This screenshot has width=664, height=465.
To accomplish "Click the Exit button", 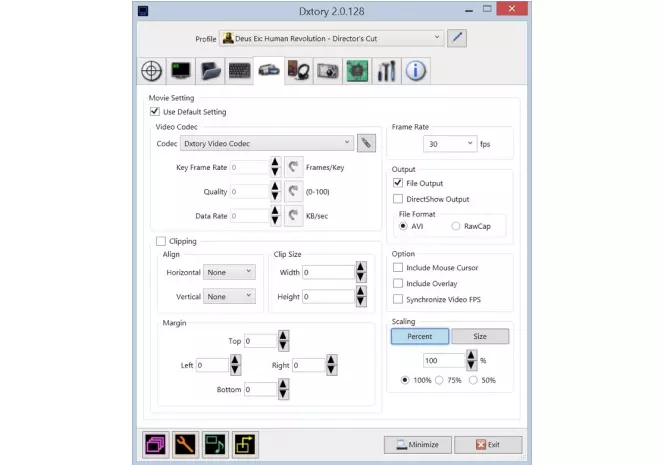I will click(x=488, y=445).
